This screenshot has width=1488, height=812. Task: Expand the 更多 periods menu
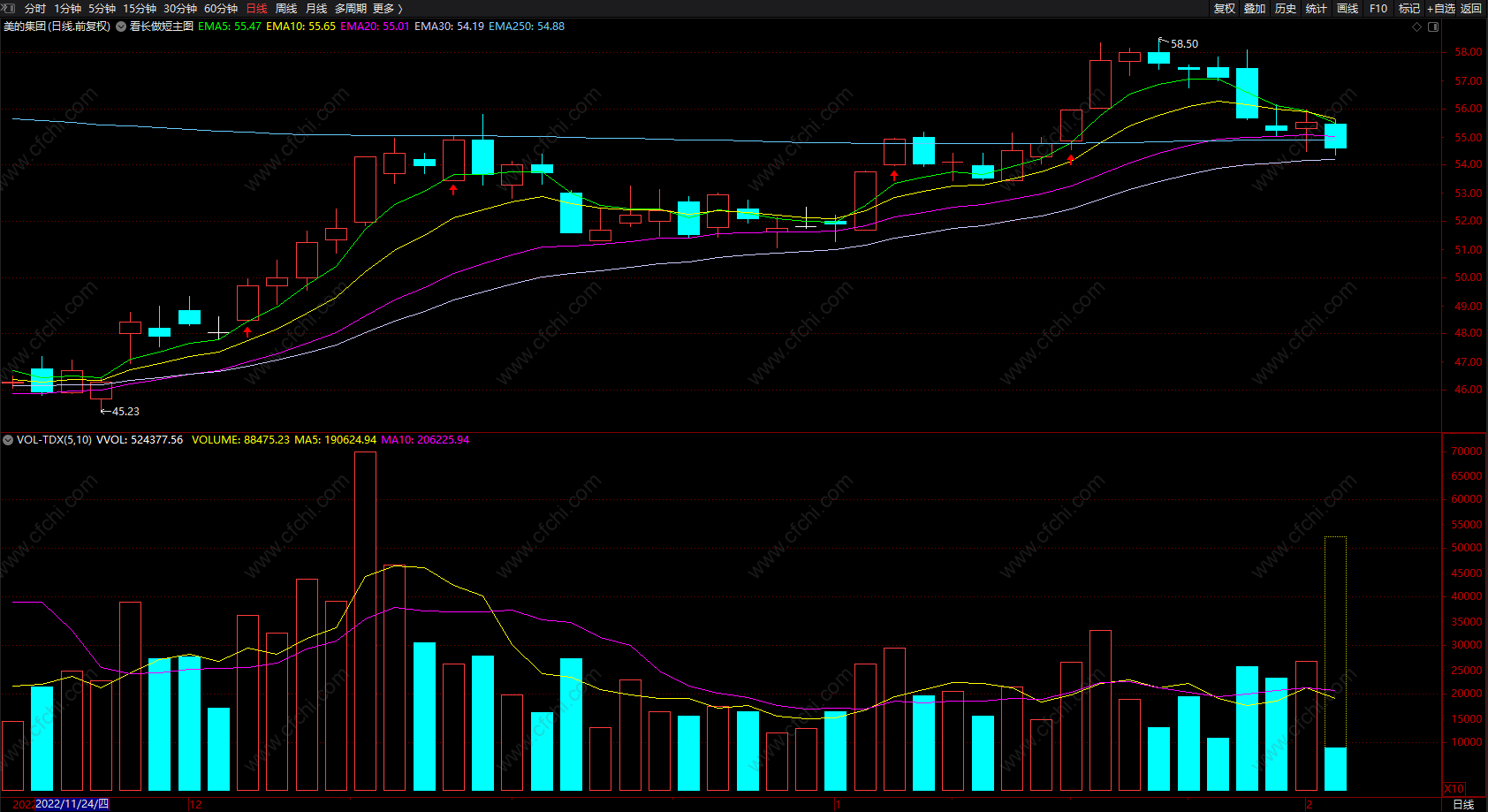(x=388, y=9)
